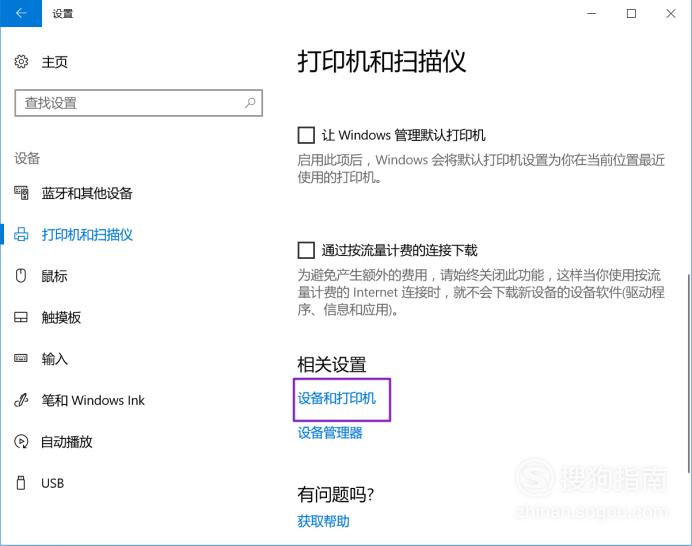The height and width of the screenshot is (546, 692).
Task: Click the USB icon in sidebar
Action: click(21, 483)
